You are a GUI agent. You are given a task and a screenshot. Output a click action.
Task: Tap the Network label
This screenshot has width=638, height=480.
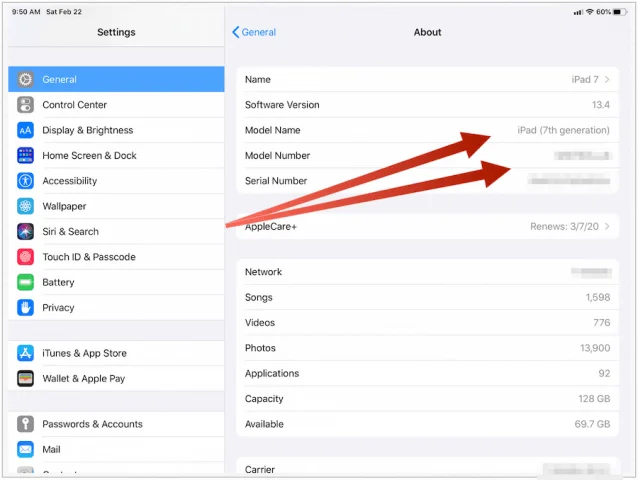(263, 272)
